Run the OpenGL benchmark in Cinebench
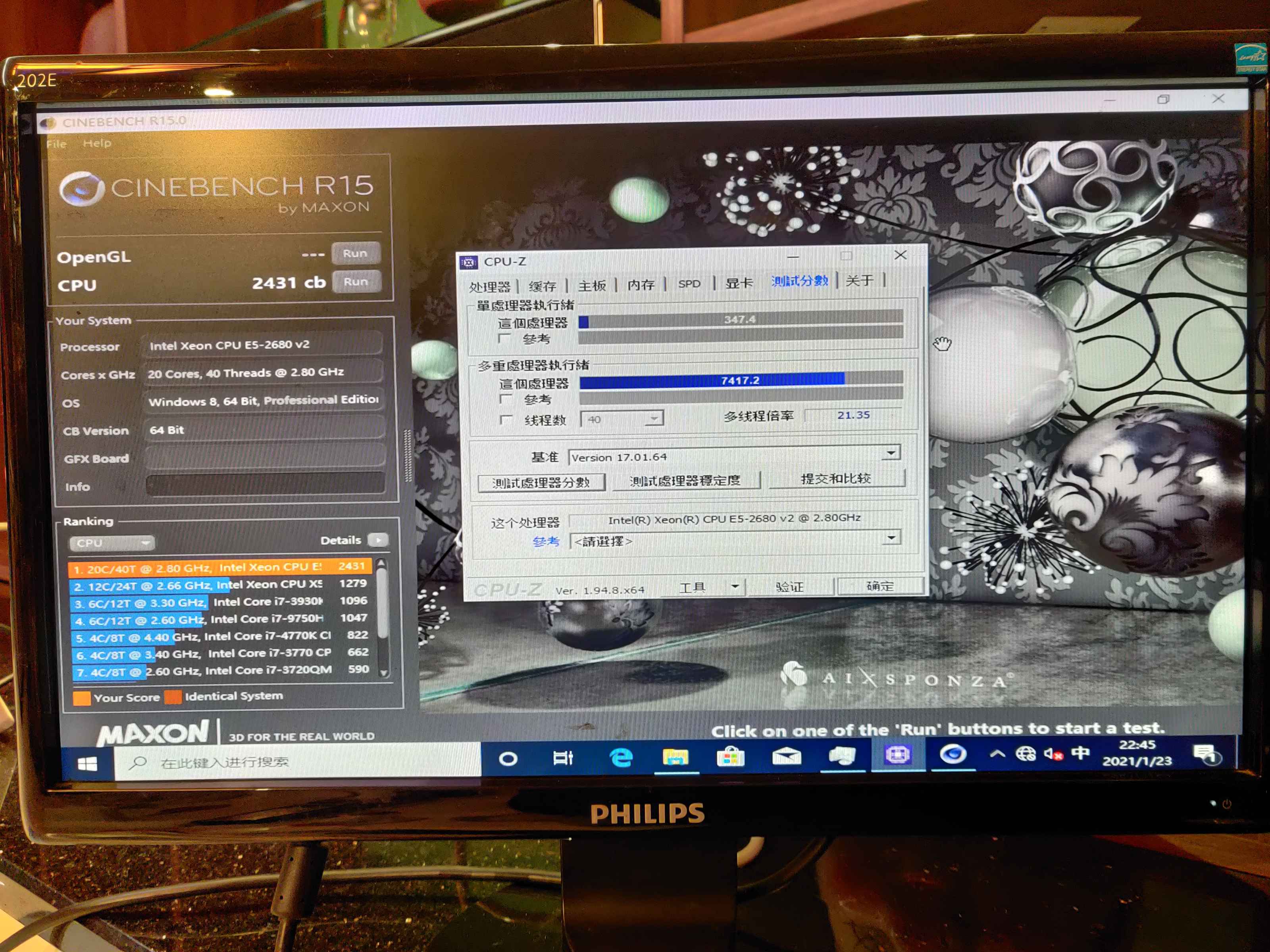 click(x=355, y=253)
